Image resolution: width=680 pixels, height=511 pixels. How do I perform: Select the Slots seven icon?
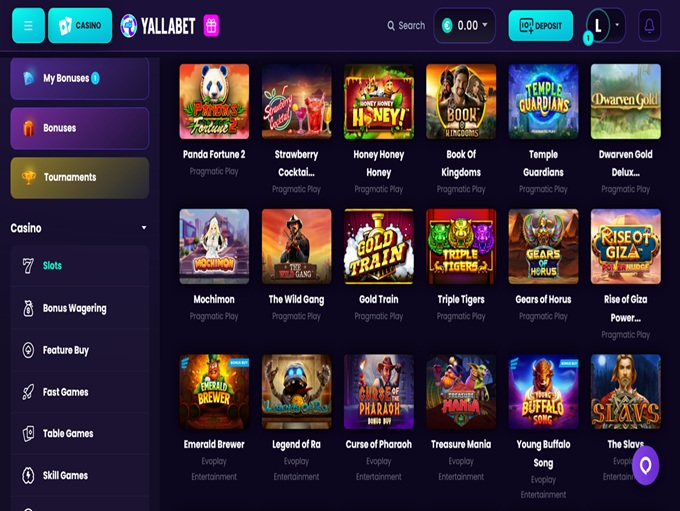tap(28, 265)
